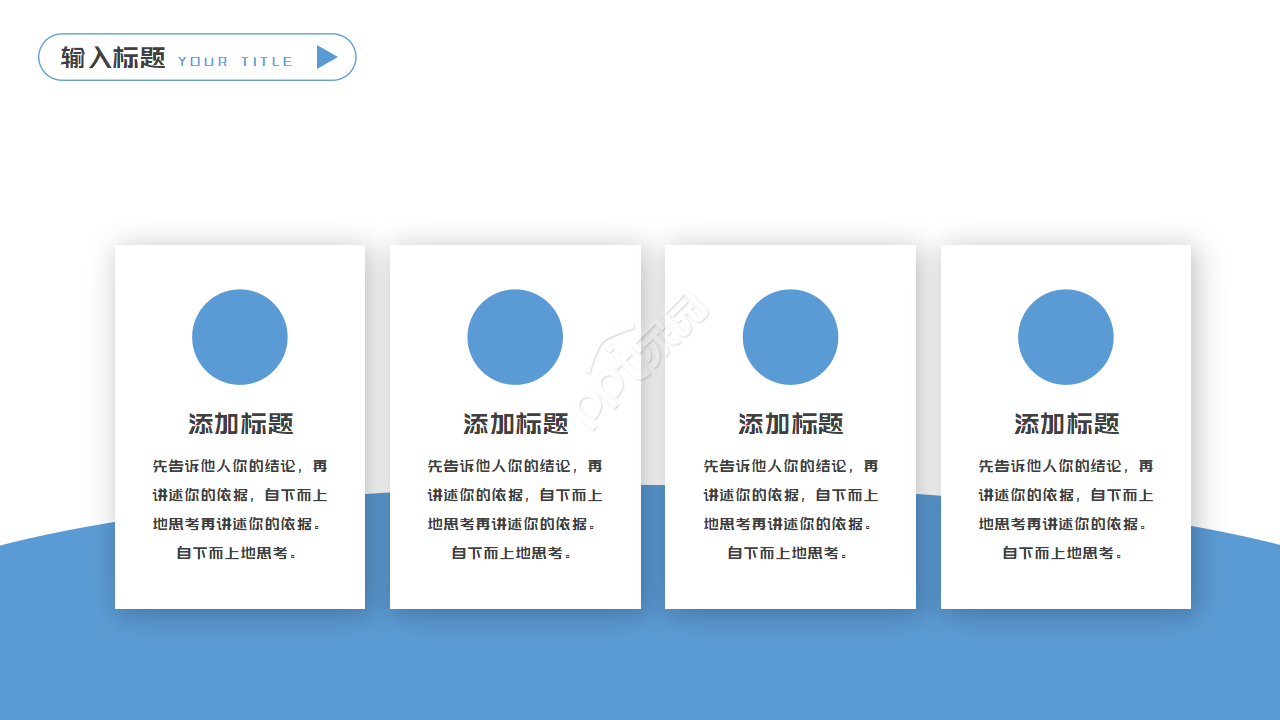Image resolution: width=1280 pixels, height=720 pixels.
Task: Click the body paragraph on the first card
Action: [239, 508]
